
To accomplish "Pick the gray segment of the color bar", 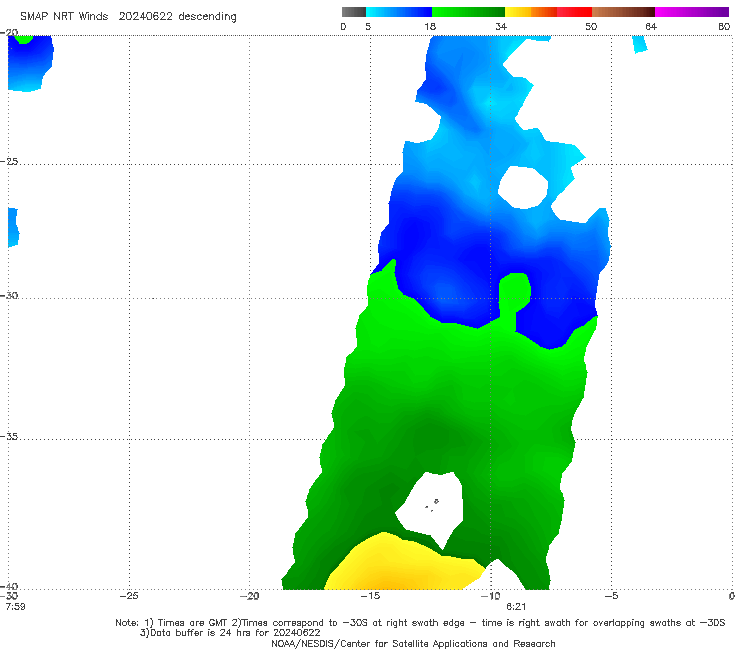I will click(x=354, y=12).
